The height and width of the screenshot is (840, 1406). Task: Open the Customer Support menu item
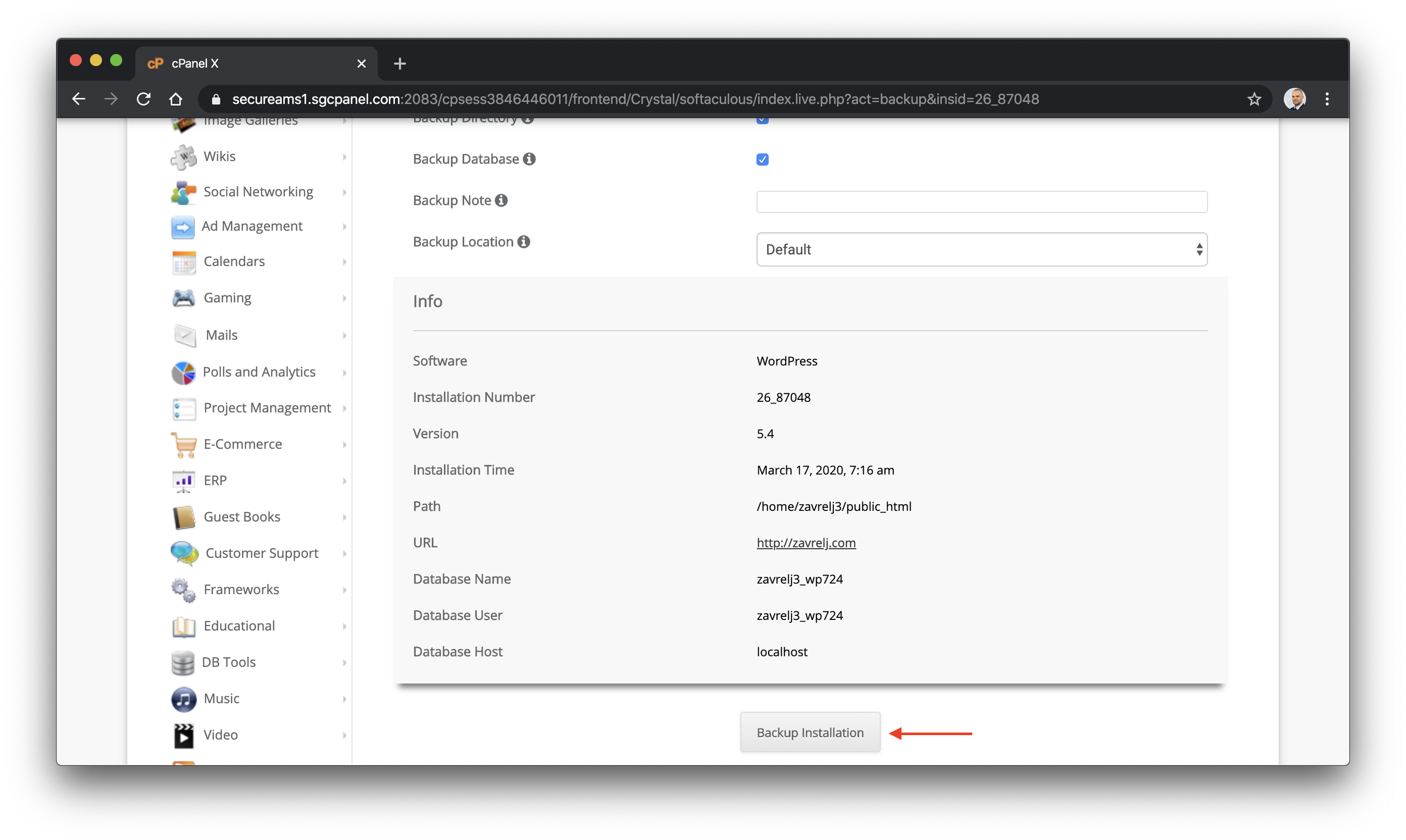(262, 554)
